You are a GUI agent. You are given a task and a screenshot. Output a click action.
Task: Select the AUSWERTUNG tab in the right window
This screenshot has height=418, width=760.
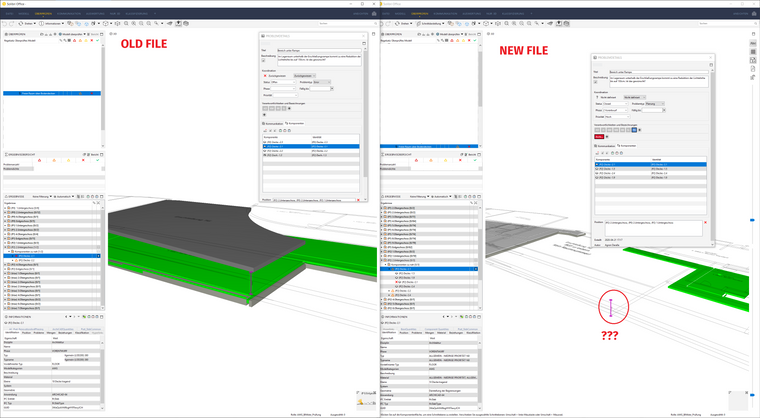[x=471, y=14]
